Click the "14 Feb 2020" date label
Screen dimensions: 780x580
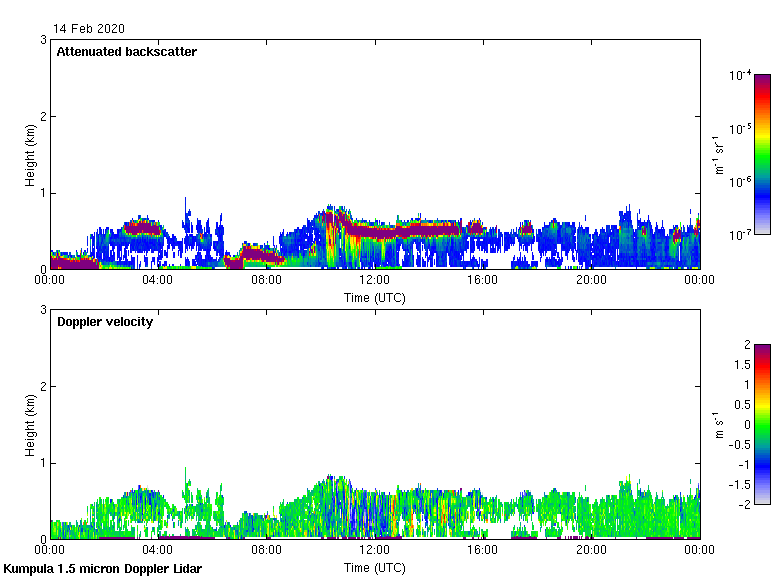(x=90, y=29)
